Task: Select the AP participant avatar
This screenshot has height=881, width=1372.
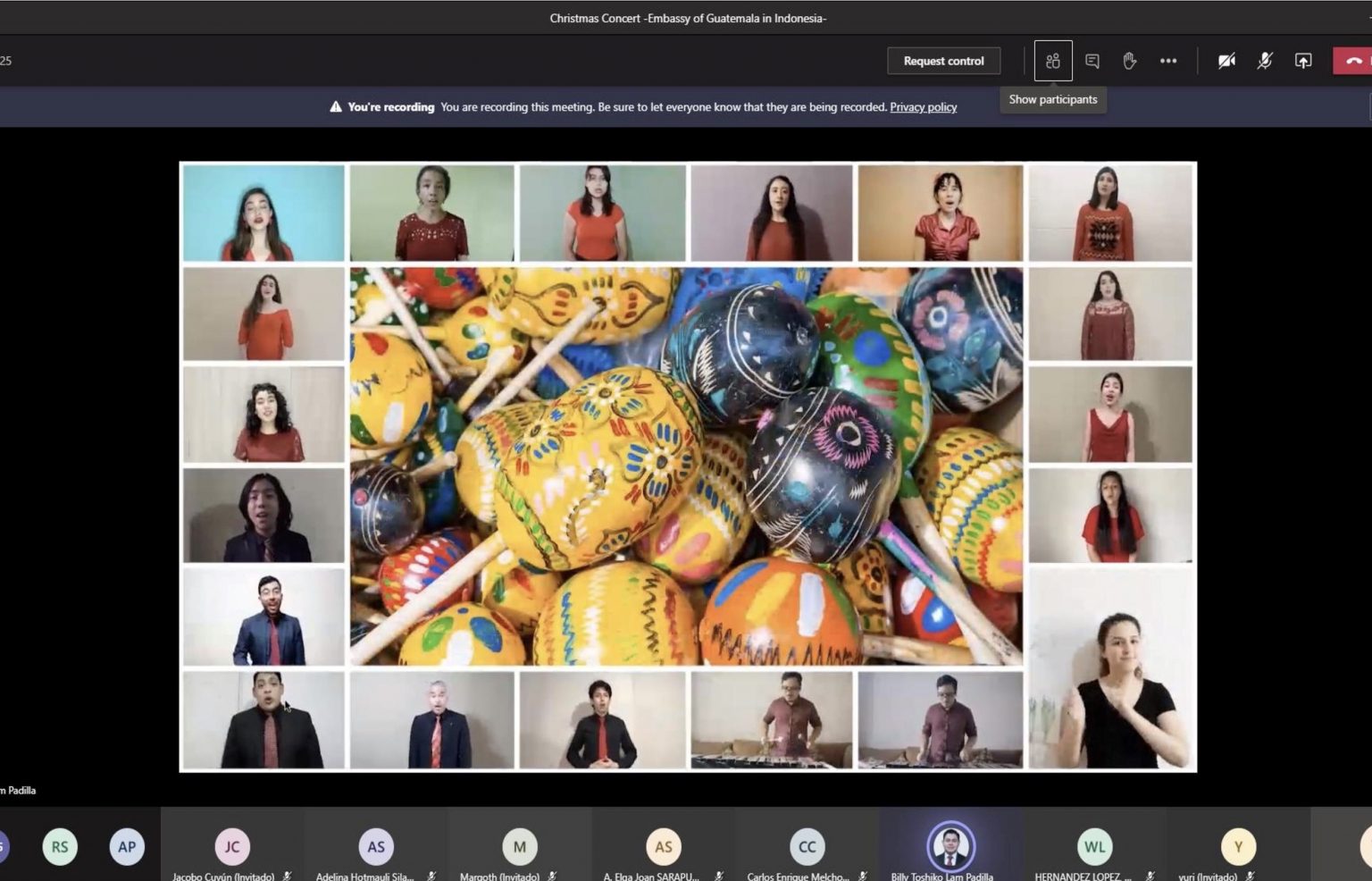Action: click(127, 846)
